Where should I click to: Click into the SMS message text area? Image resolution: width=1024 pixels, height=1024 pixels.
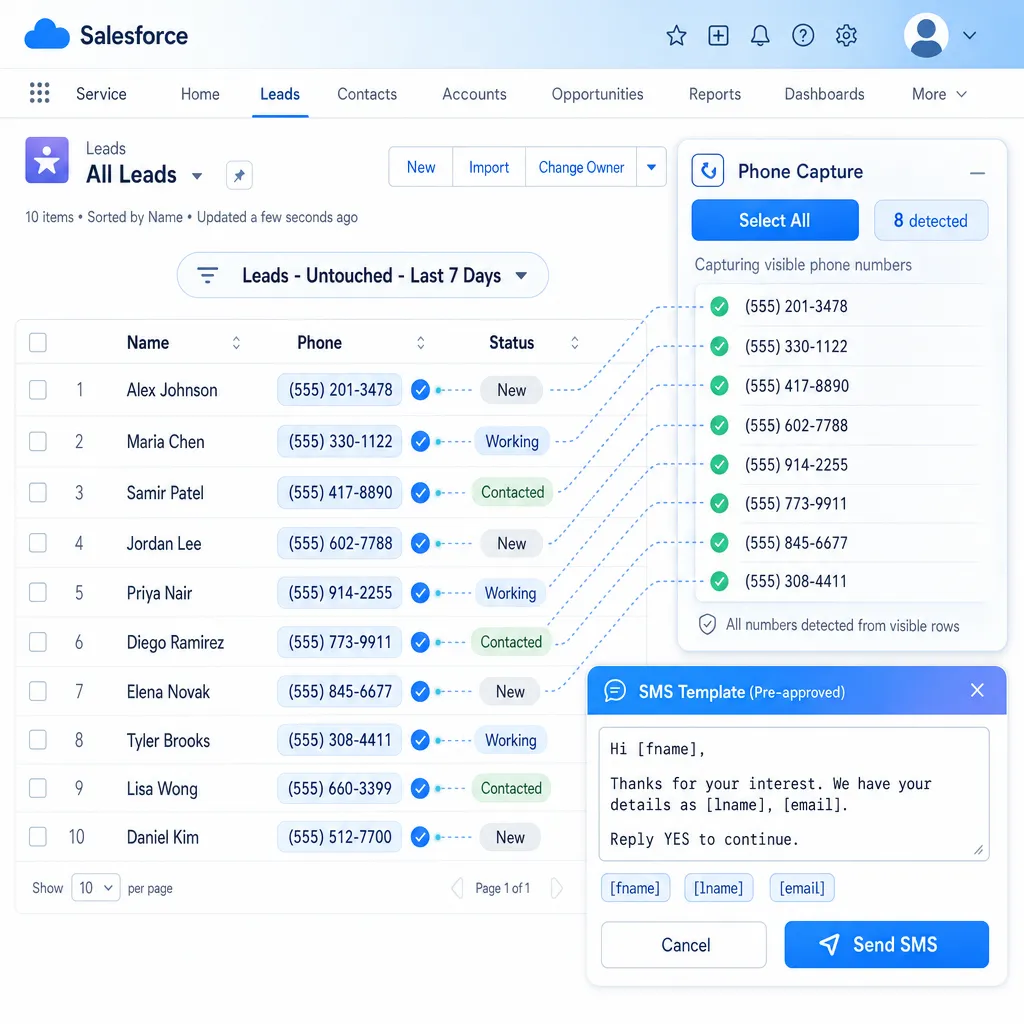(793, 794)
